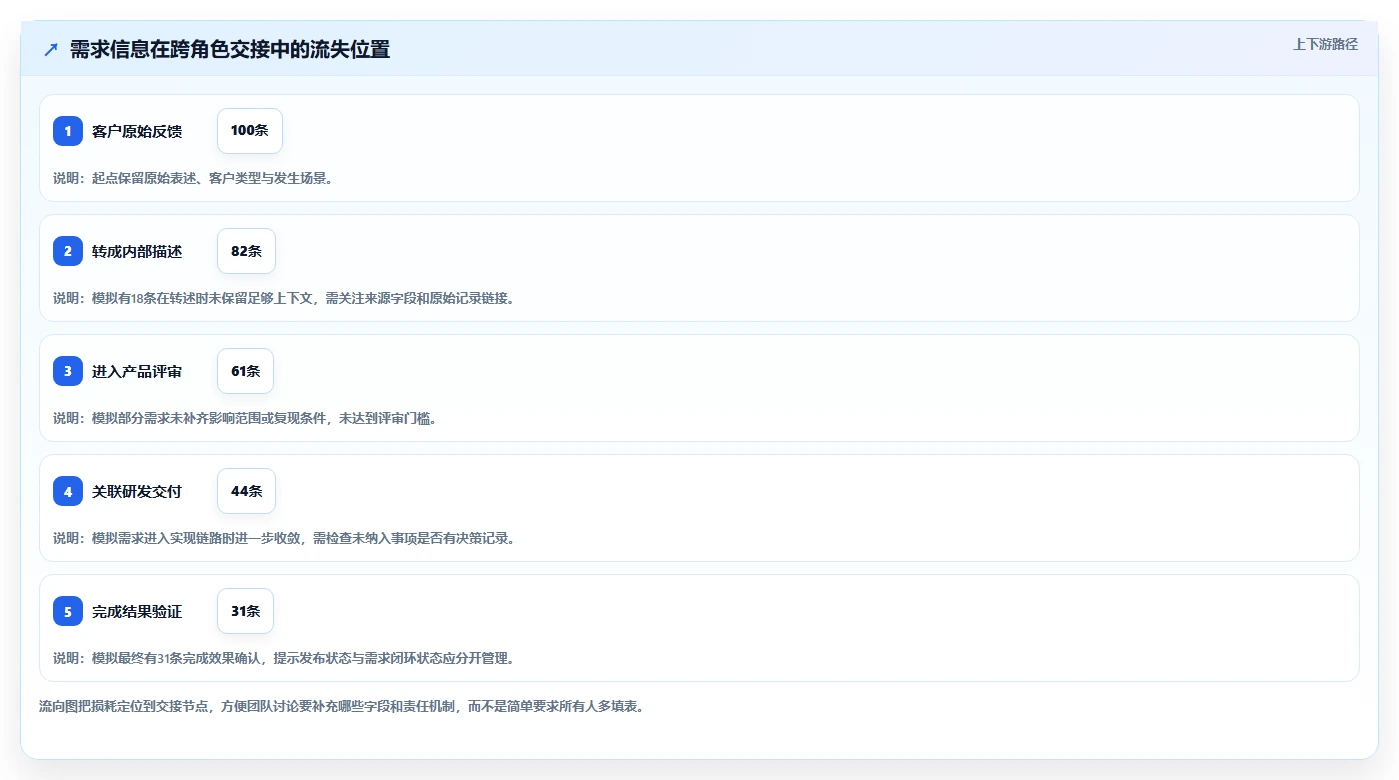Click the 61条 count chip
This screenshot has height=780, width=1399.
coord(245,371)
